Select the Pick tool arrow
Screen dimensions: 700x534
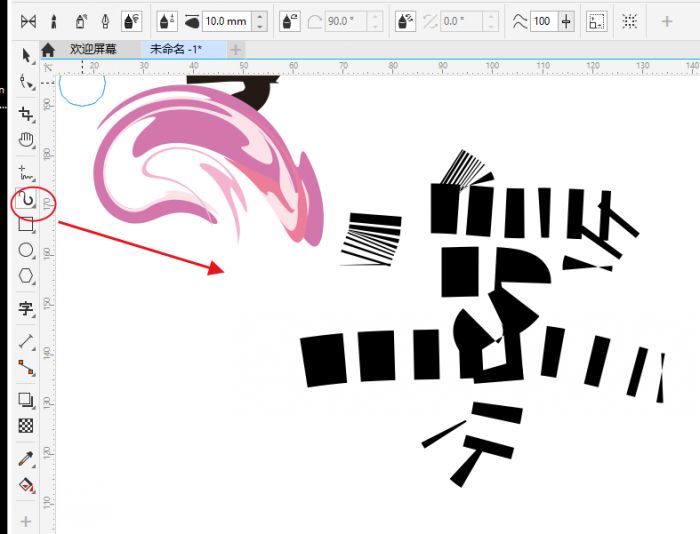coord(26,56)
